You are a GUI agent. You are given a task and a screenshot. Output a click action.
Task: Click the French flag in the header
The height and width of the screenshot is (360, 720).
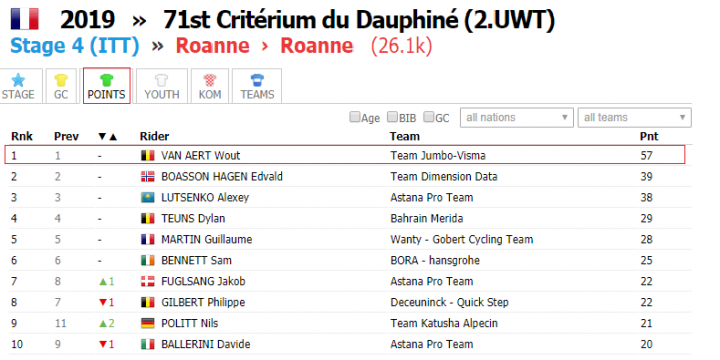(25, 19)
